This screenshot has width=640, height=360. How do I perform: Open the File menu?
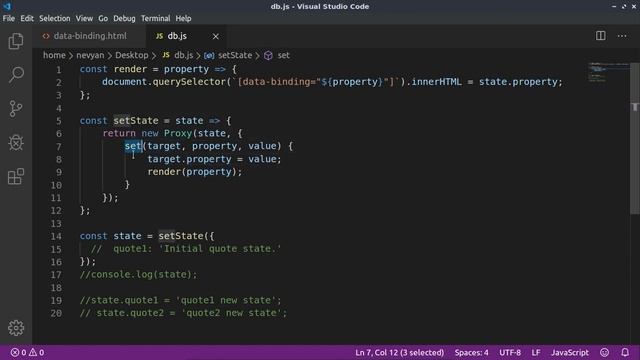click(x=9, y=18)
